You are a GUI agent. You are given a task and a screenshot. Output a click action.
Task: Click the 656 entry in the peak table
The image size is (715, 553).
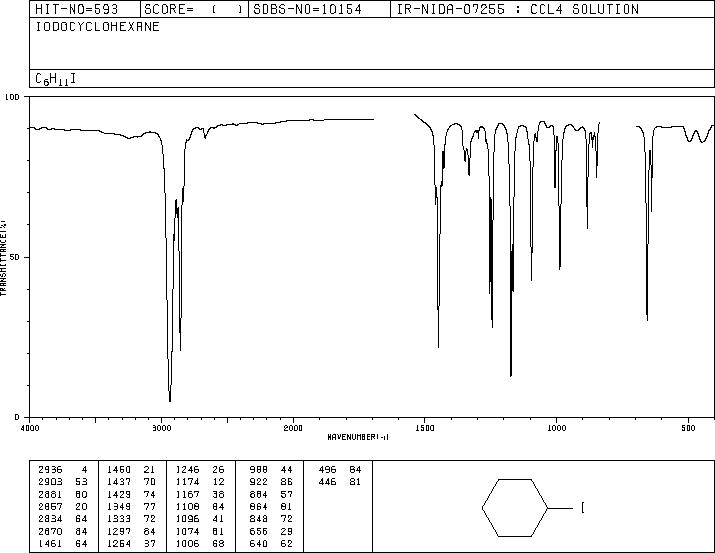(259, 531)
